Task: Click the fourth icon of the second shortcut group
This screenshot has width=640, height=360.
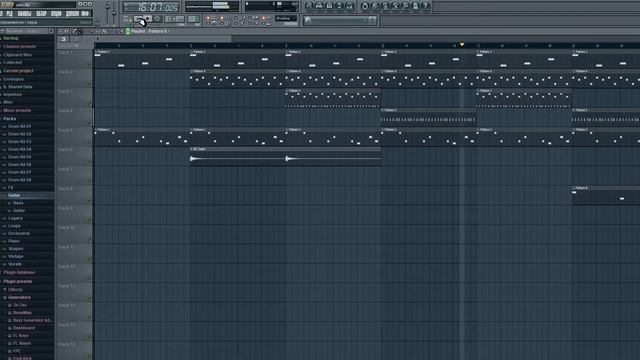Action: [396, 6]
